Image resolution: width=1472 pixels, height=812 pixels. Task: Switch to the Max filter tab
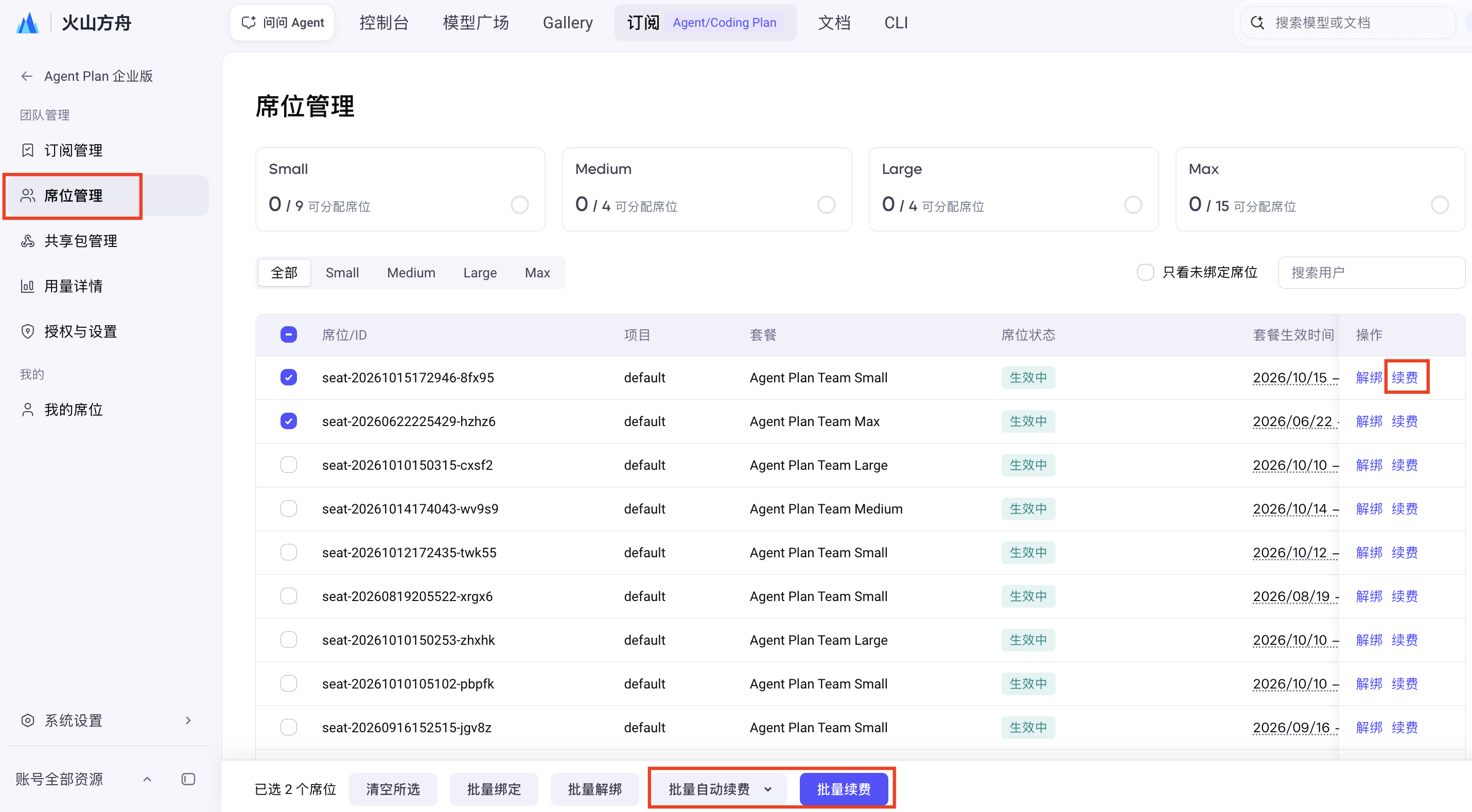tap(537, 273)
